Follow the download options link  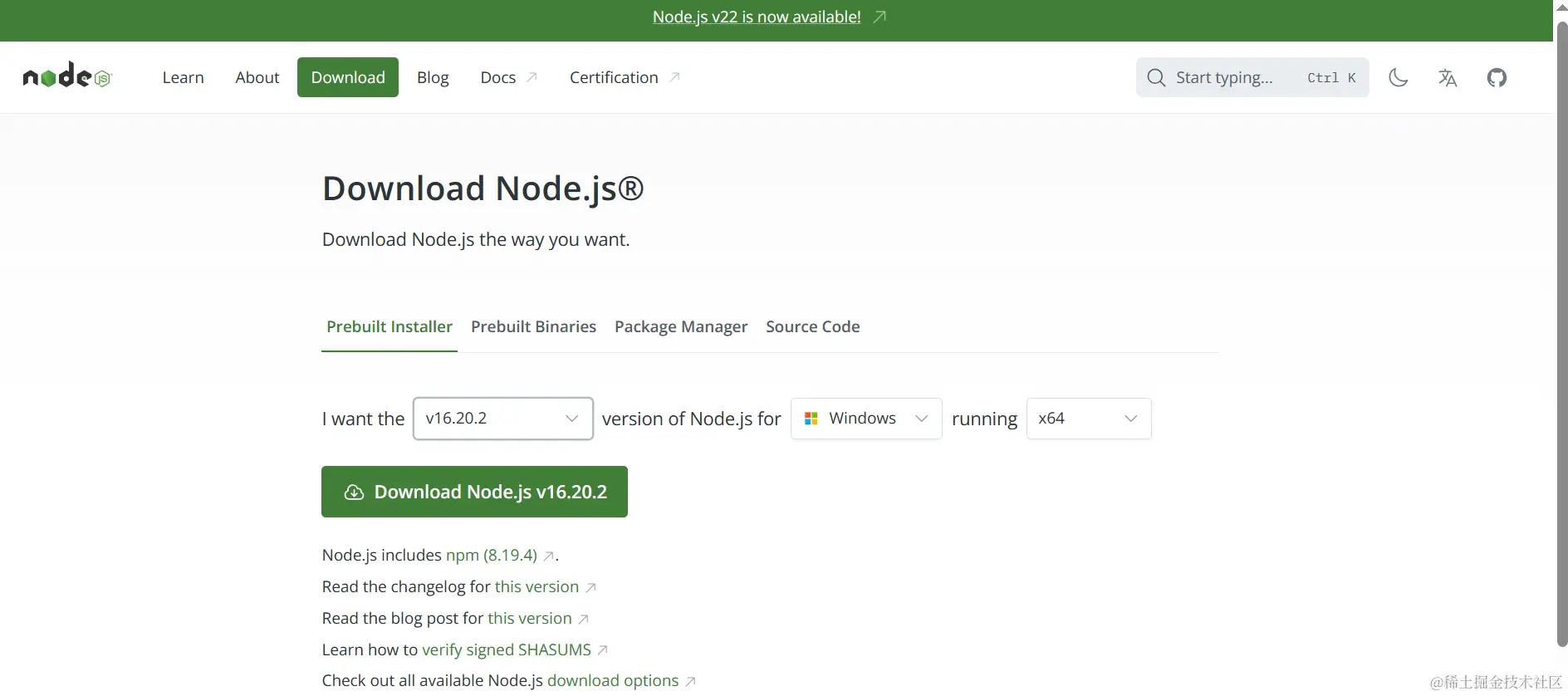(x=613, y=680)
